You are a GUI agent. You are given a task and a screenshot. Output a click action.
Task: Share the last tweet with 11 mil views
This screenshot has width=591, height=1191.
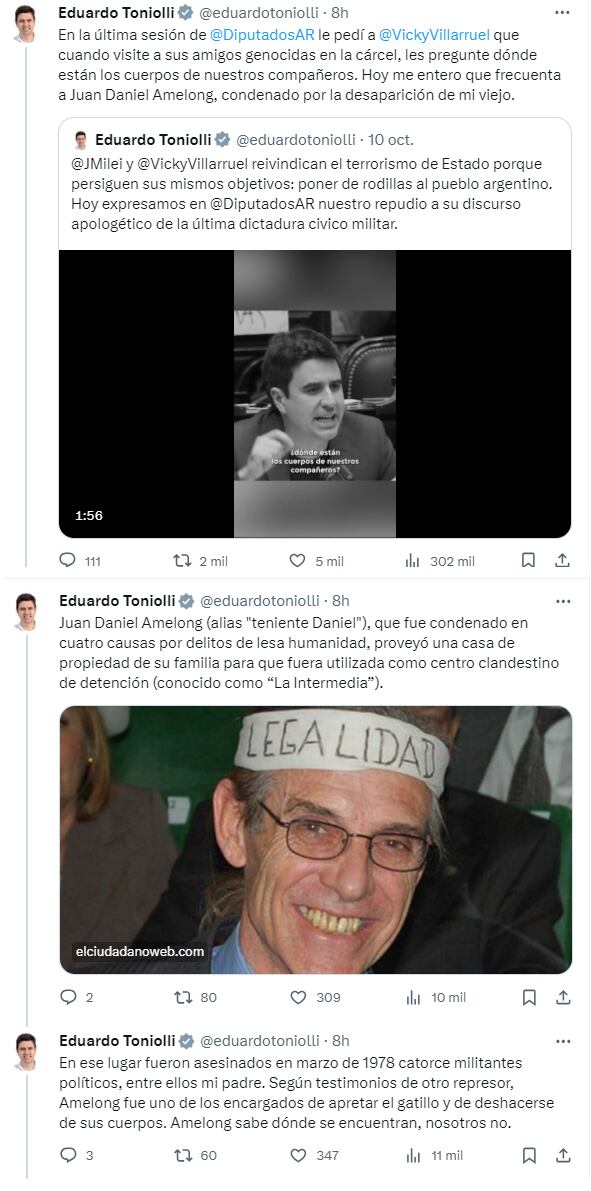coord(563,1155)
